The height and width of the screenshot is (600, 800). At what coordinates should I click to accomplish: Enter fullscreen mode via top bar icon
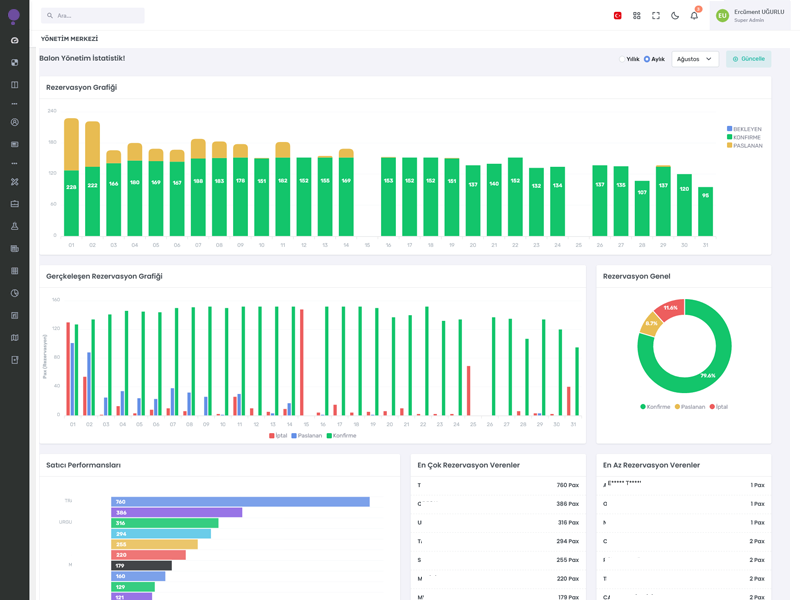click(656, 16)
